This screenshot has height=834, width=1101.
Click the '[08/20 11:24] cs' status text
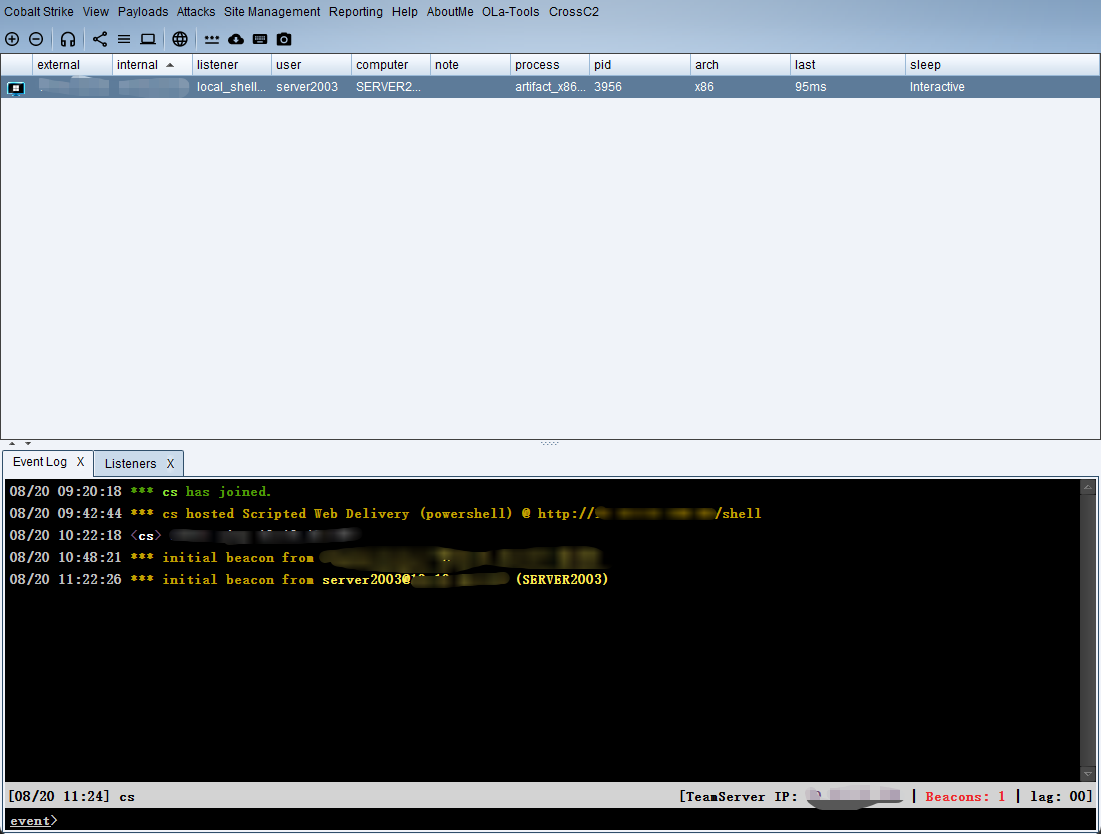[71, 797]
